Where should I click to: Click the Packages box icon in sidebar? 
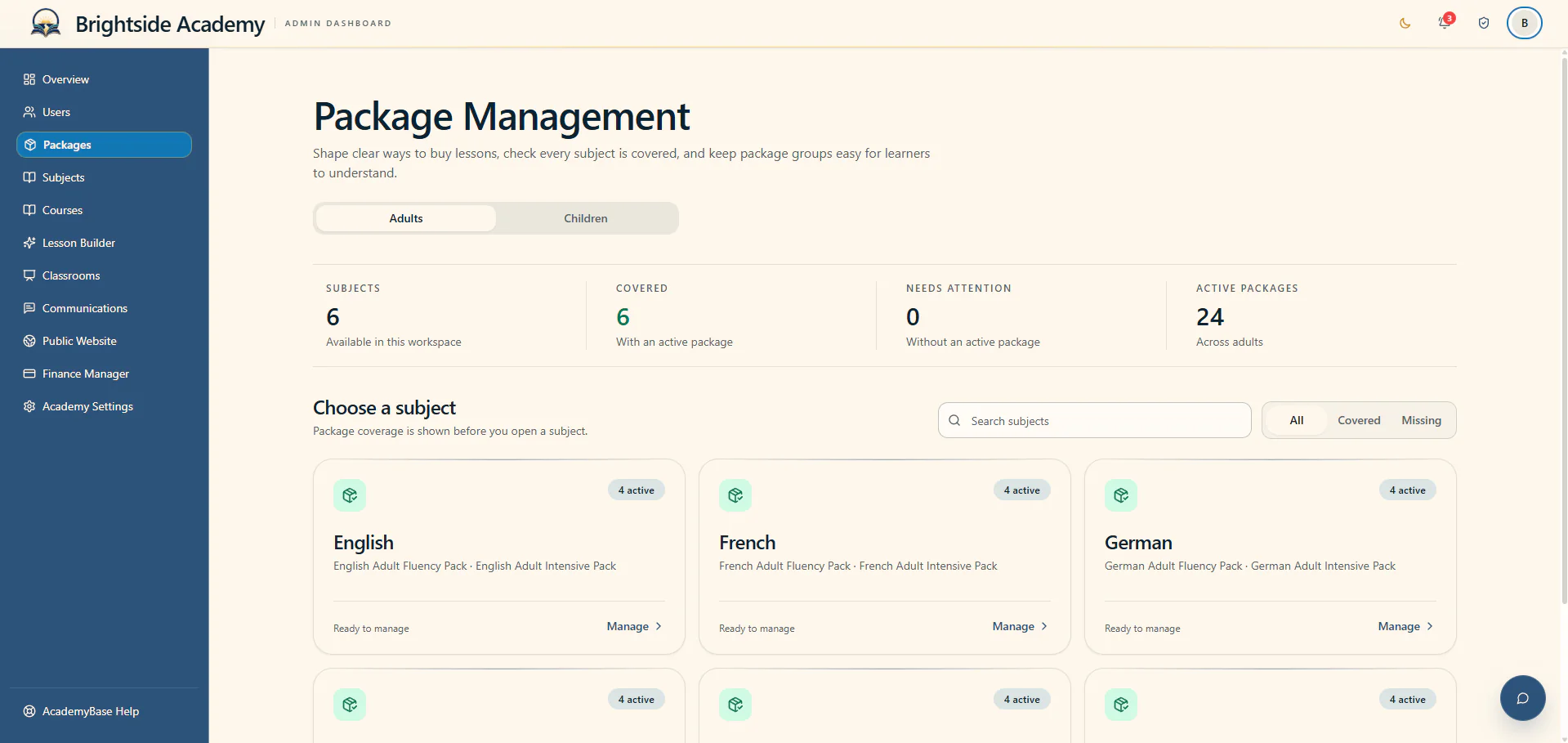point(30,145)
